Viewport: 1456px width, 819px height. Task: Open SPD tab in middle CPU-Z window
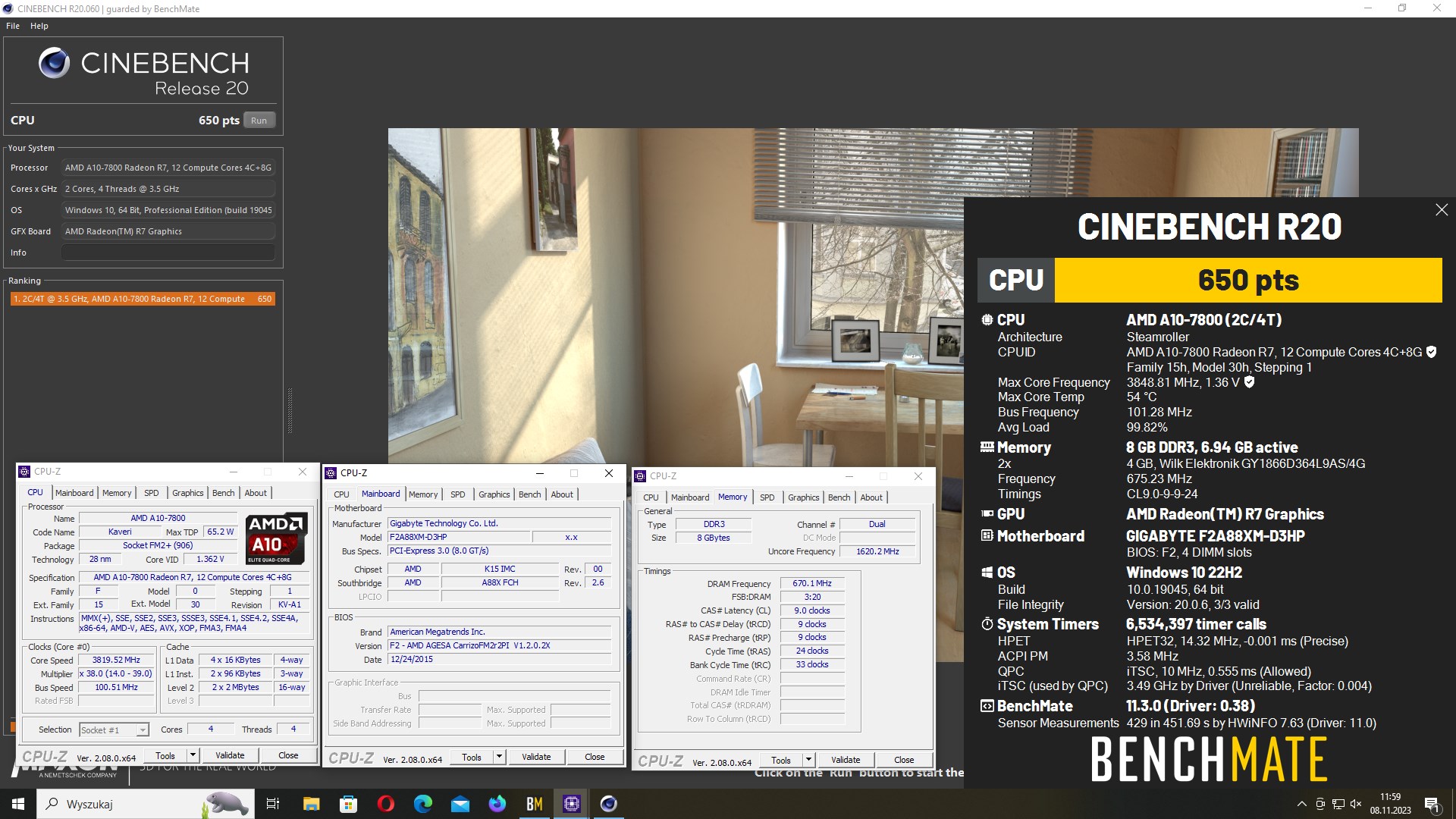click(x=458, y=494)
